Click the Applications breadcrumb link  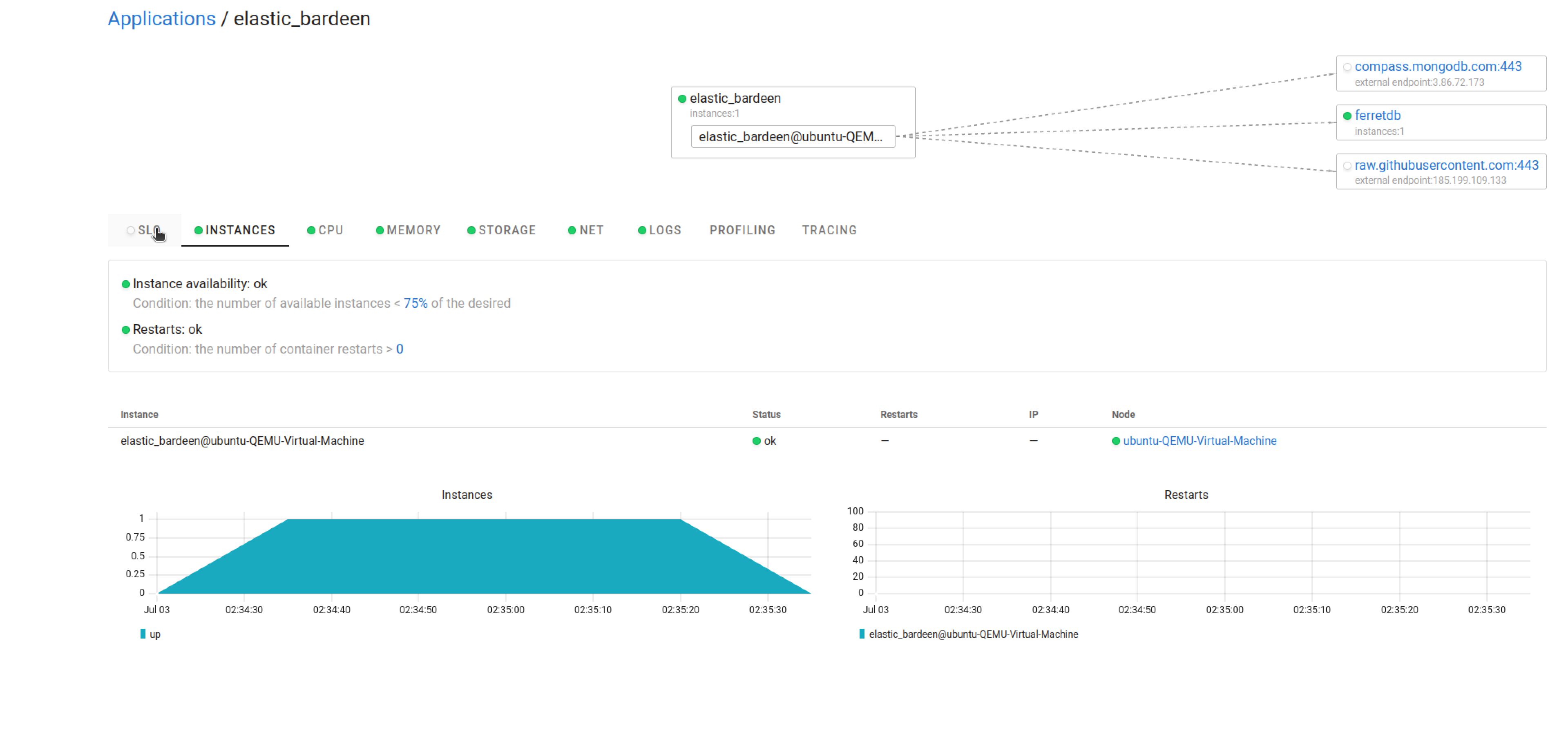pyautogui.click(x=161, y=18)
